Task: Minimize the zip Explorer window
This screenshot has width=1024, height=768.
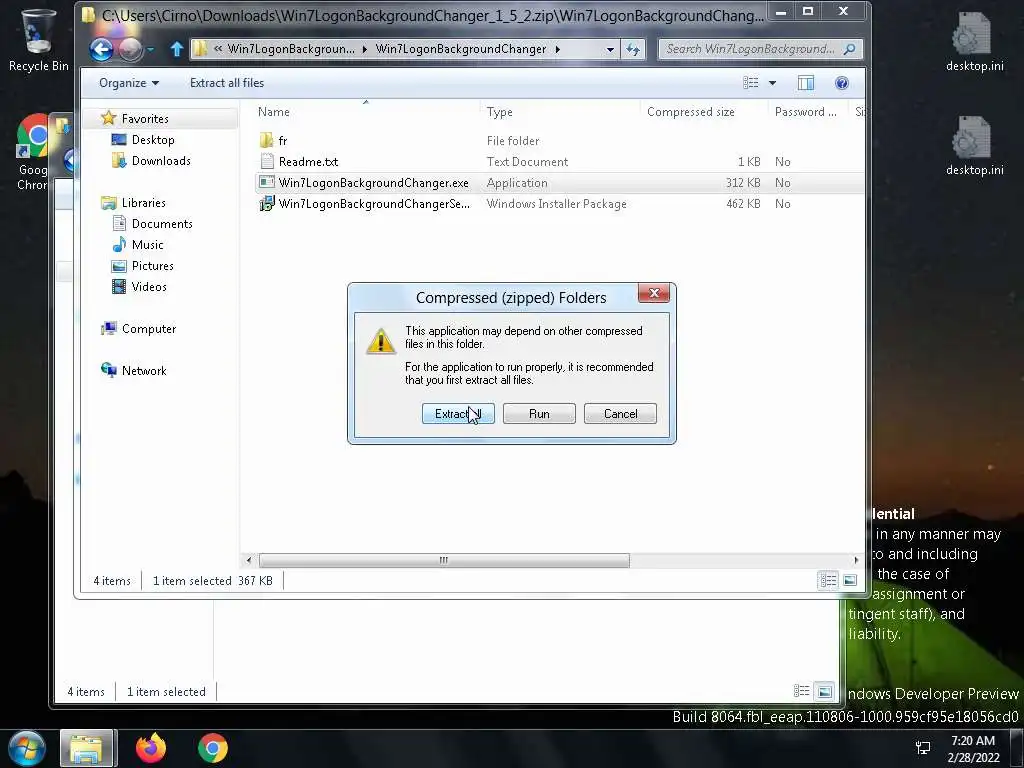Action: [x=781, y=11]
